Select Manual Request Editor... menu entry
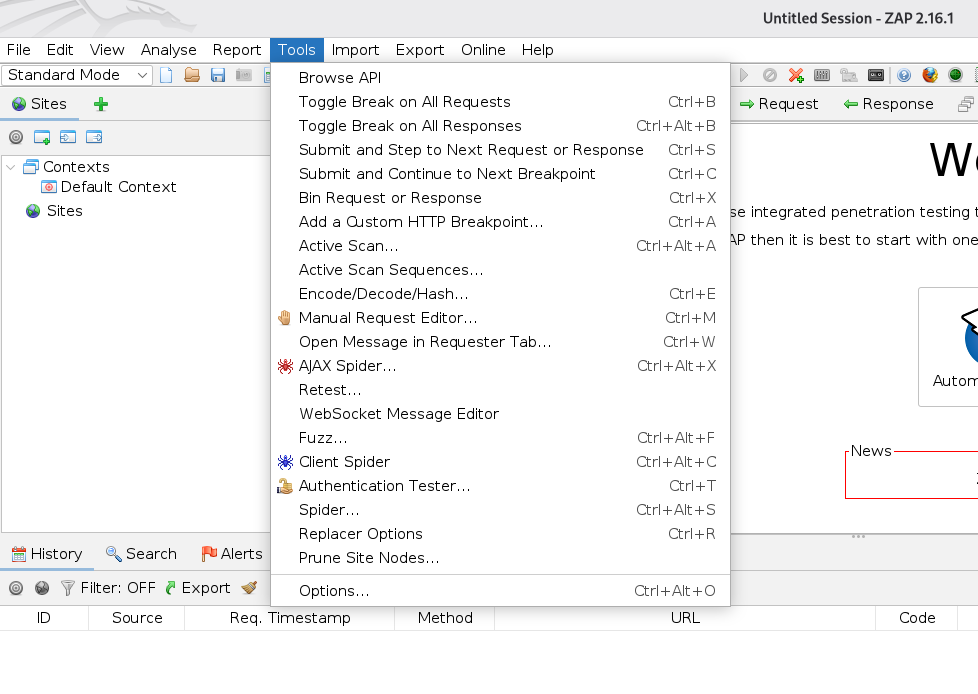978x694 pixels. [x=500, y=318]
